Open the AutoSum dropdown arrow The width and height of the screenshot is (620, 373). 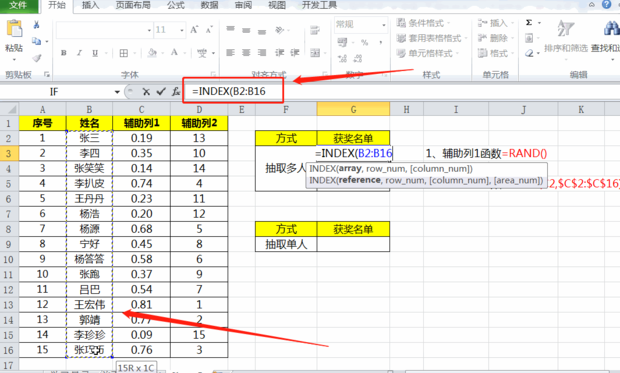tap(539, 23)
